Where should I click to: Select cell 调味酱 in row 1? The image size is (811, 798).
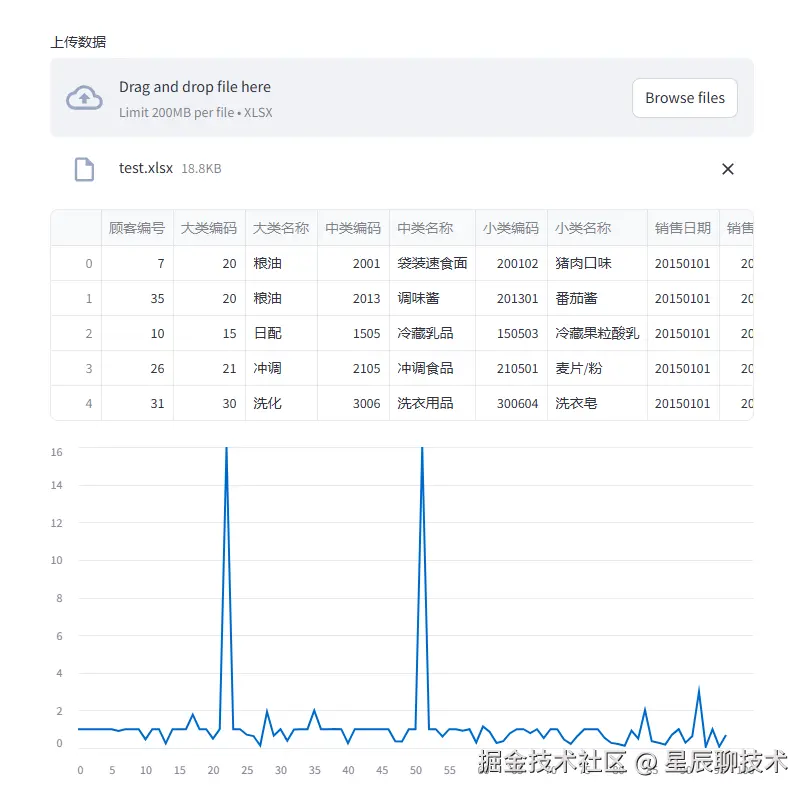[x=432, y=298]
